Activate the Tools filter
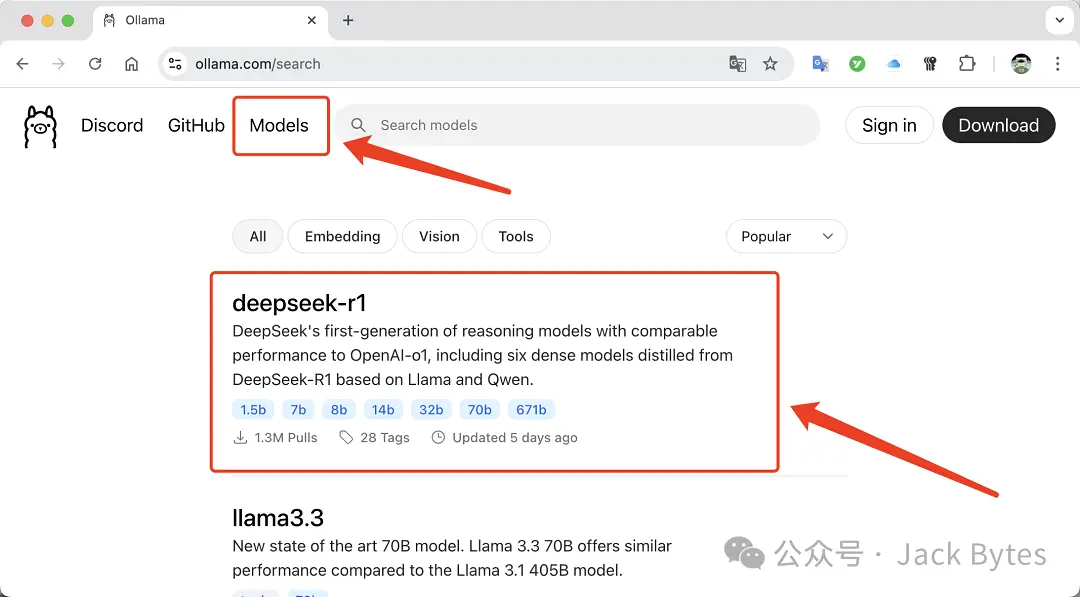Screen dimensions: 1080x597 pos(516,236)
